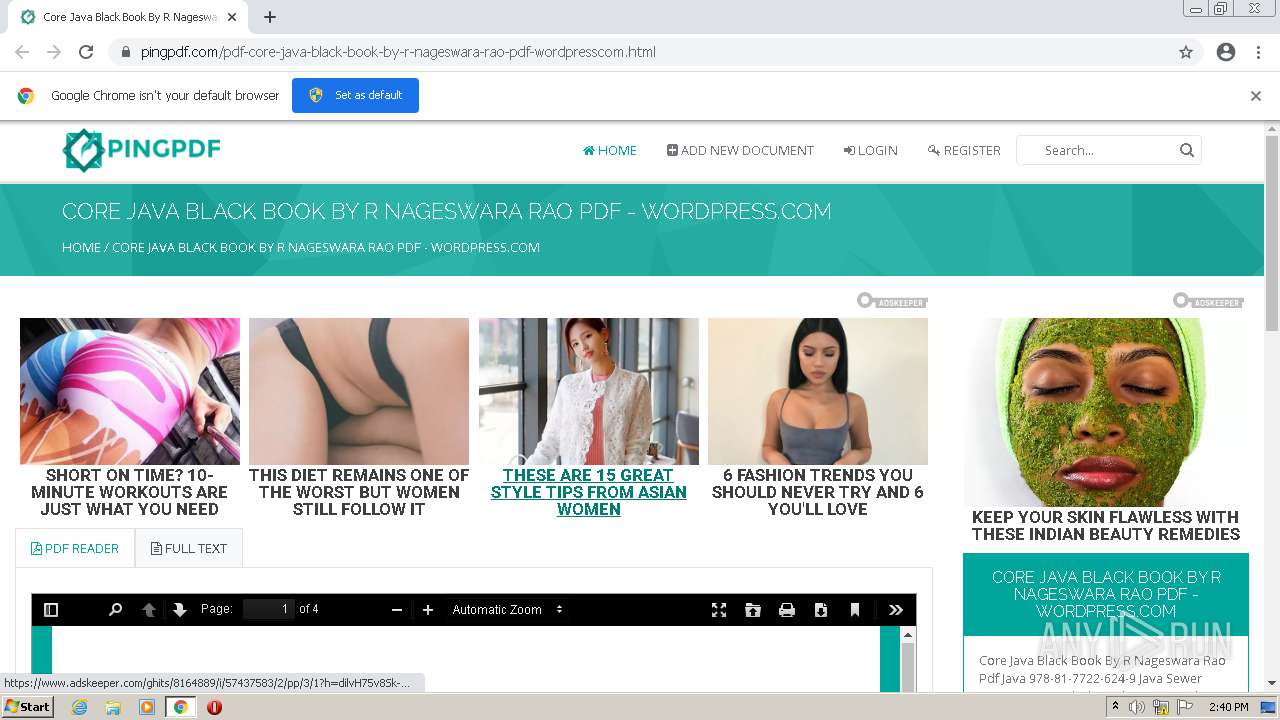Open a new Chrome tab
The width and height of the screenshot is (1280, 720).
pos(270,17)
